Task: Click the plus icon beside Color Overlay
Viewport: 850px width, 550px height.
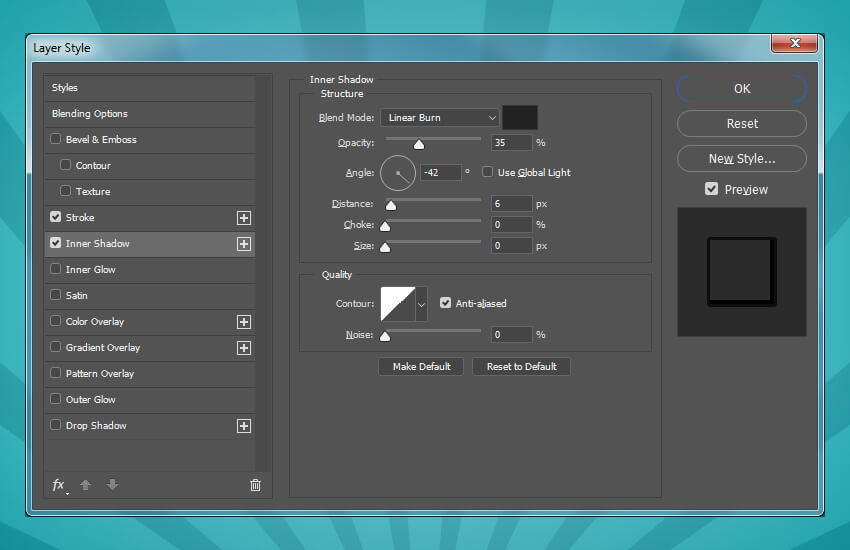Action: (243, 321)
